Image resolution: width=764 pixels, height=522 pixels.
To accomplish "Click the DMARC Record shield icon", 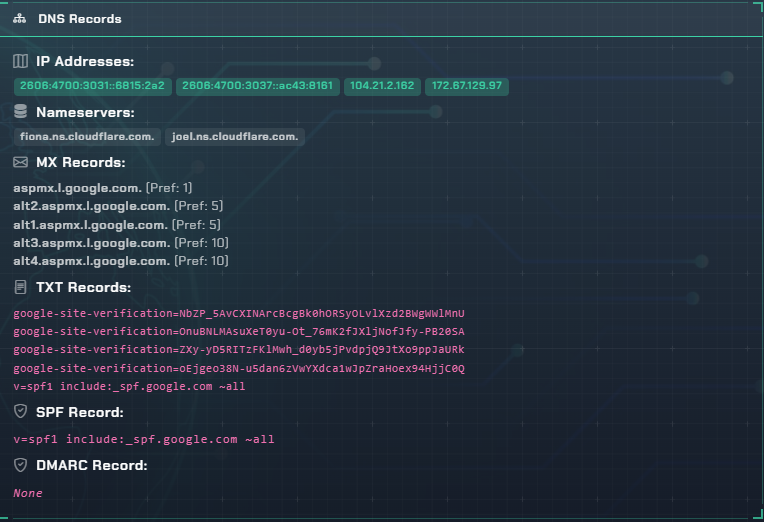I will (x=21, y=465).
